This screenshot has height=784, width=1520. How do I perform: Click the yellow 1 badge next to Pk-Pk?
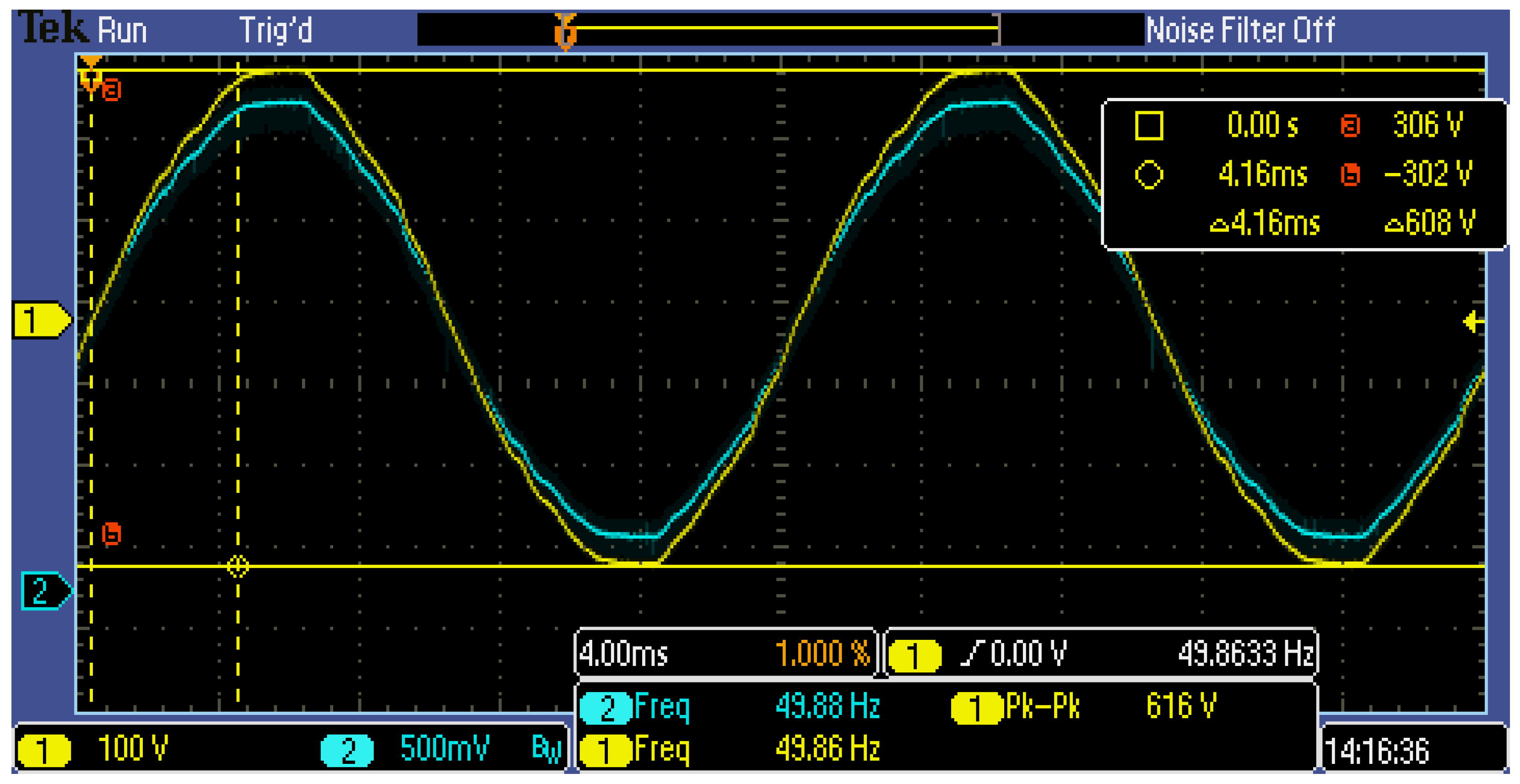tap(977, 708)
